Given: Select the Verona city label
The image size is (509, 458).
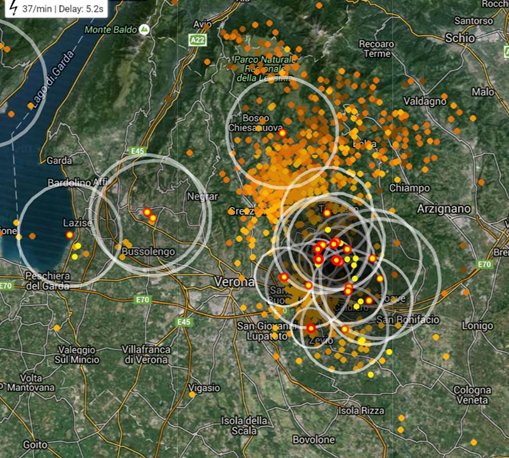Looking at the screenshot, I should tap(234, 282).
